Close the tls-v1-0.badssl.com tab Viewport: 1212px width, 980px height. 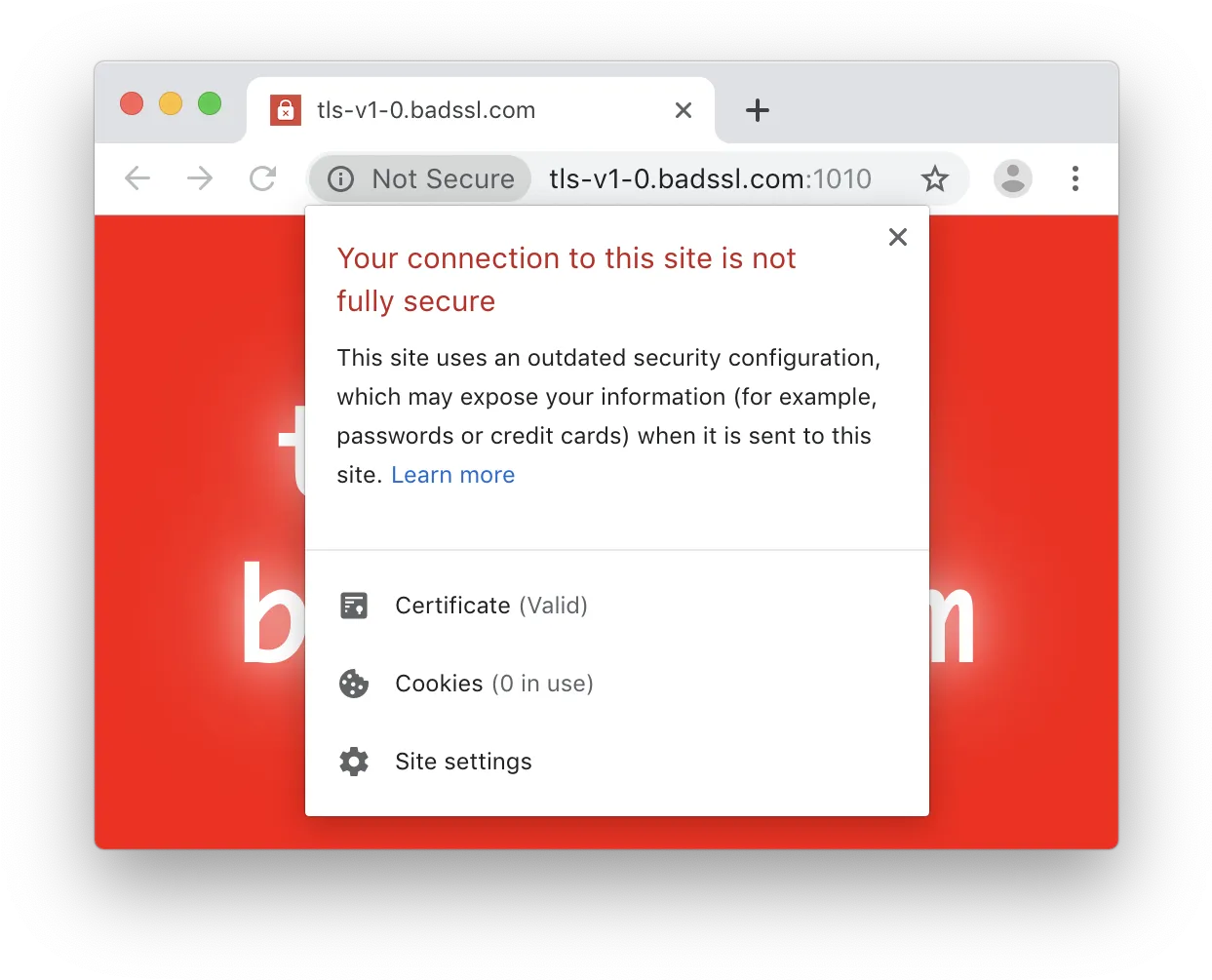[684, 110]
